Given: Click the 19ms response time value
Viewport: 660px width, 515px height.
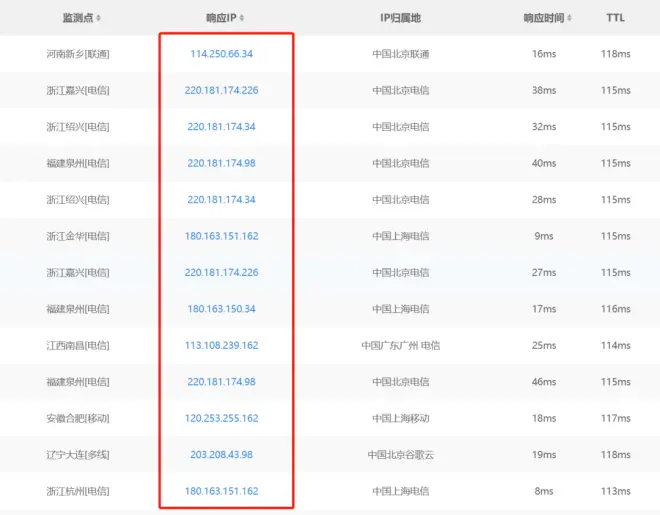Looking at the screenshot, I should [x=544, y=454].
